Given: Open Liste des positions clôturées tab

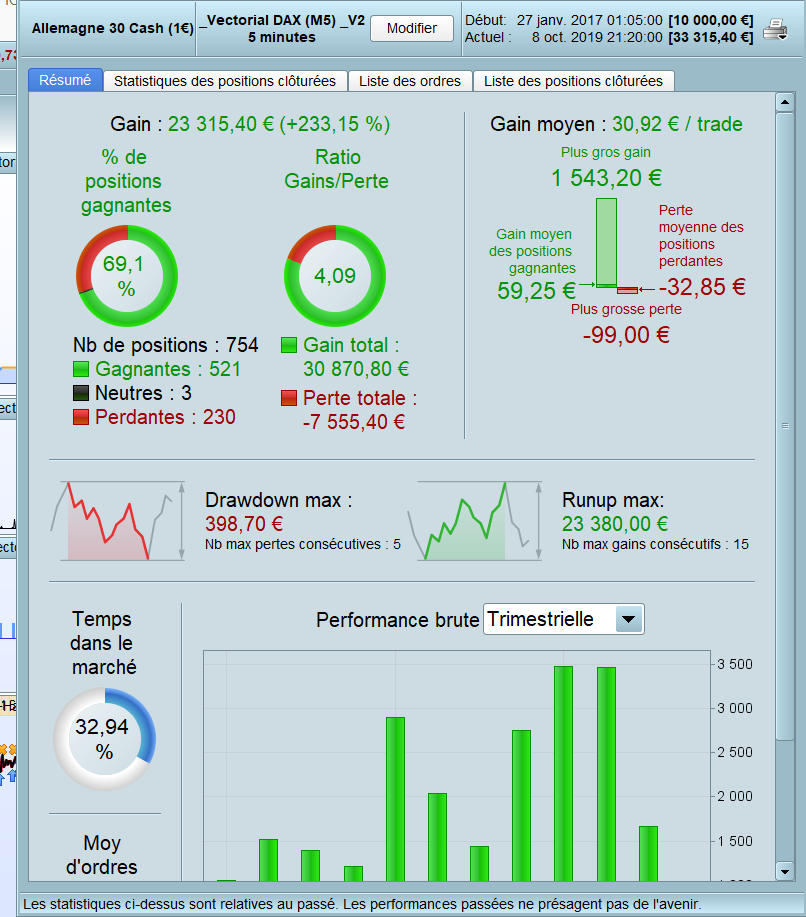Looking at the screenshot, I should tap(573, 81).
